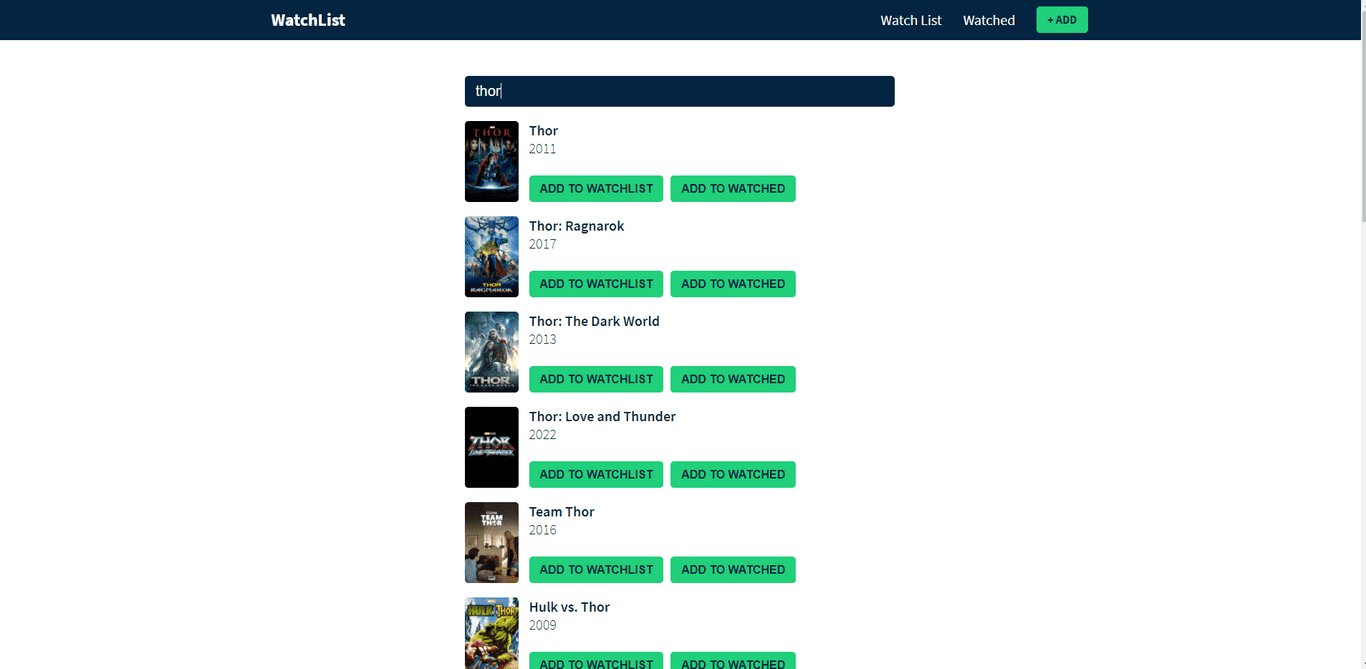Click the Team Thor poster
This screenshot has width=1366, height=669.
pos(491,542)
